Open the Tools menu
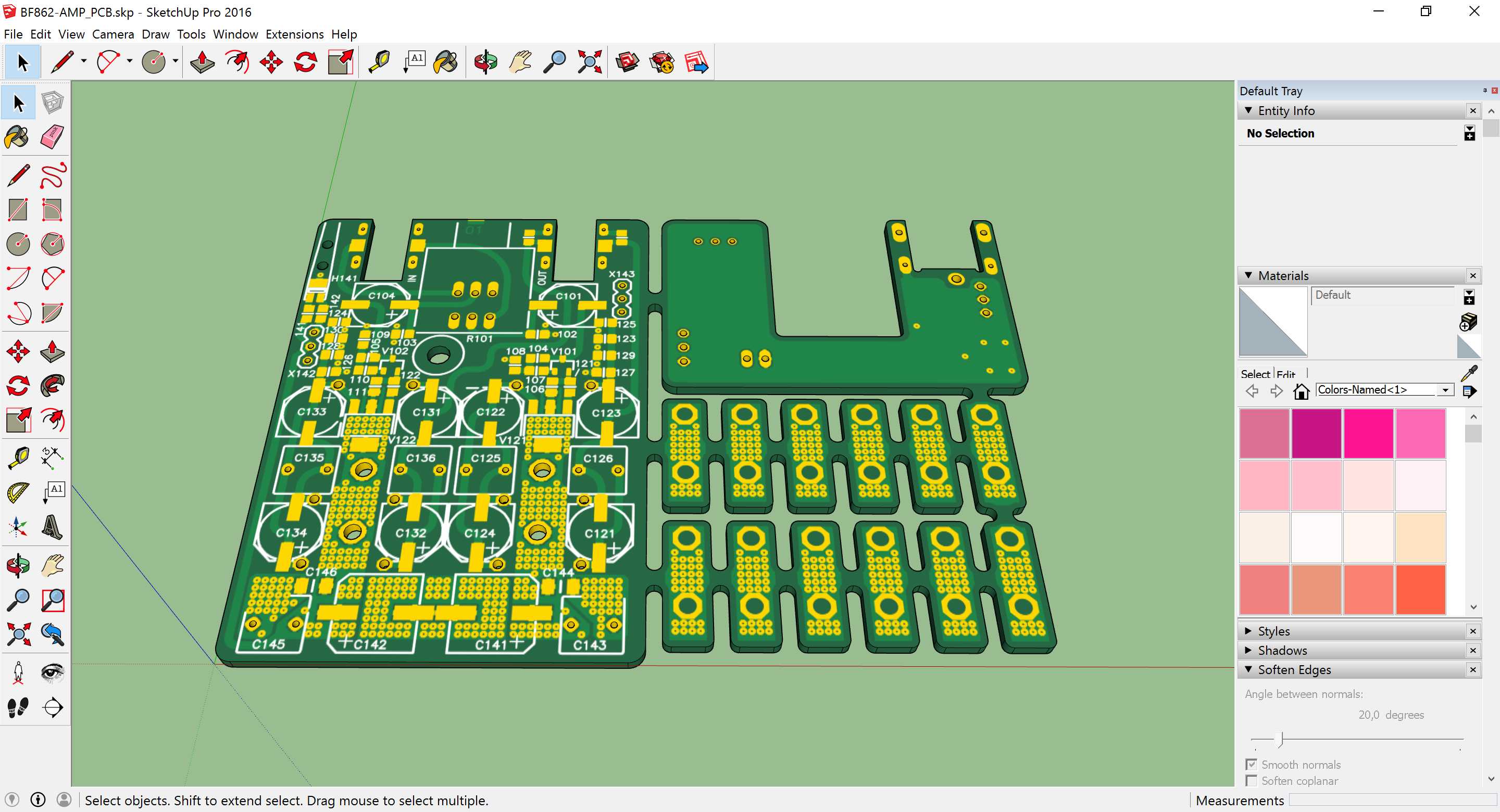Viewport: 1500px width, 812px height. pyautogui.click(x=191, y=34)
